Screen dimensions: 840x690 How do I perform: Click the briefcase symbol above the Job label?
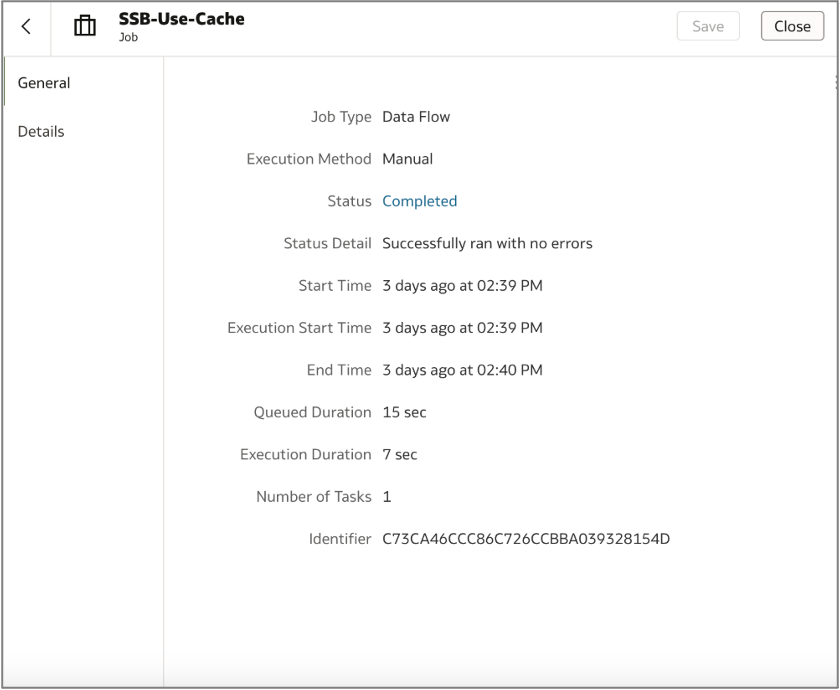[x=85, y=25]
